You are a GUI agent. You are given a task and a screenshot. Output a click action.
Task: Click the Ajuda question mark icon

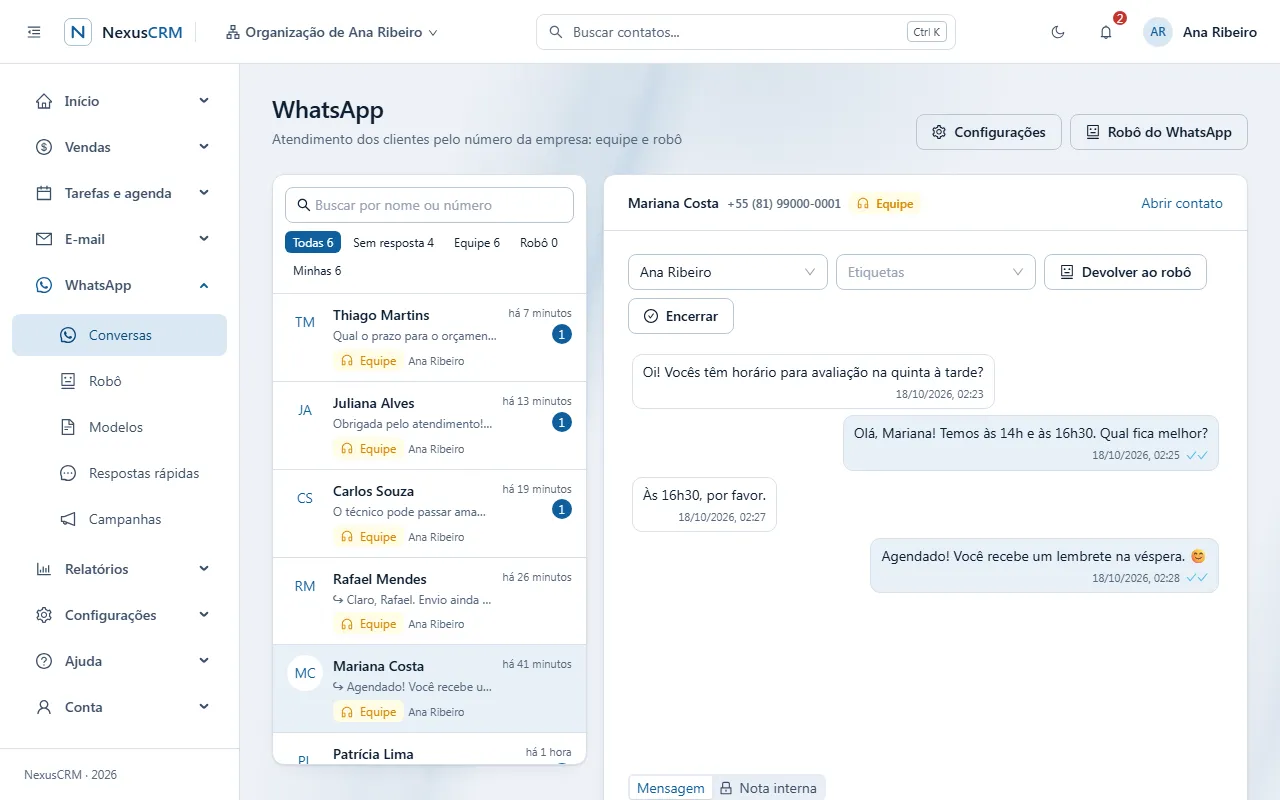click(x=44, y=661)
